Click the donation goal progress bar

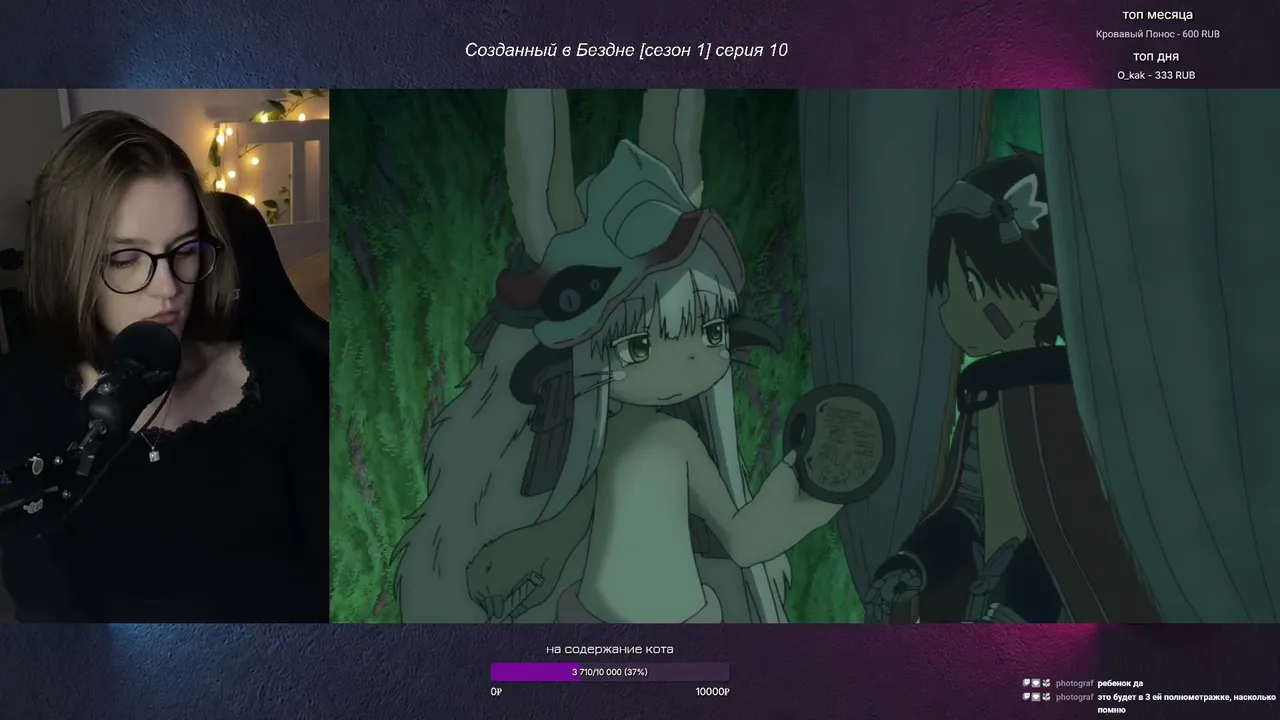click(x=609, y=672)
